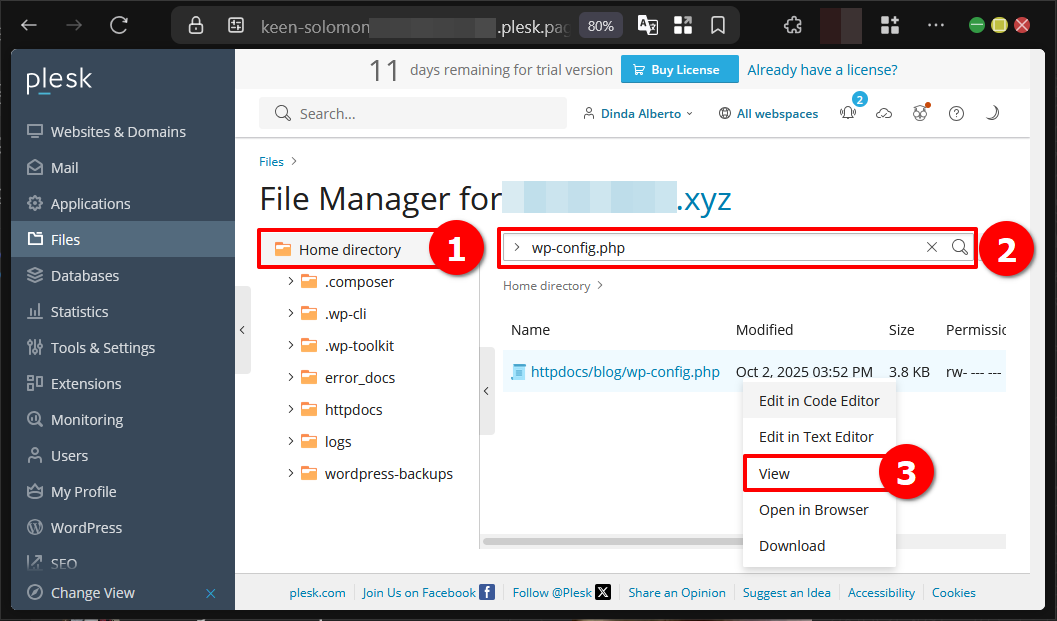
Task: Expand the httpdocs folder tree
Action: click(291, 409)
